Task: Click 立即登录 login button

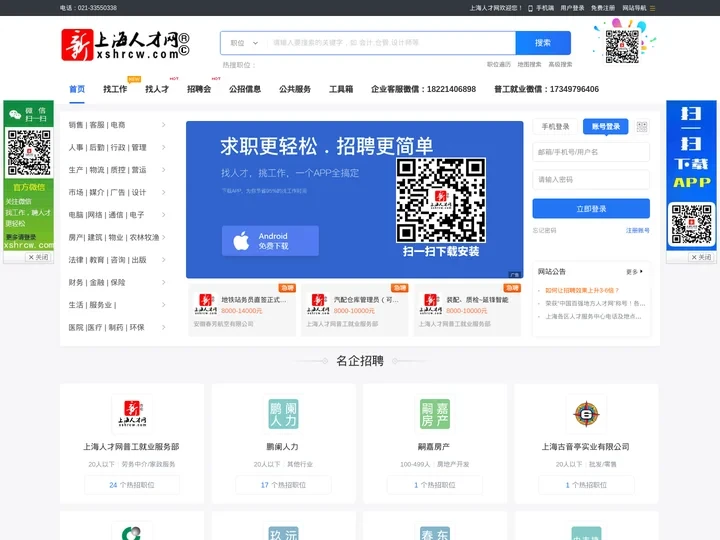Action: [x=591, y=209]
